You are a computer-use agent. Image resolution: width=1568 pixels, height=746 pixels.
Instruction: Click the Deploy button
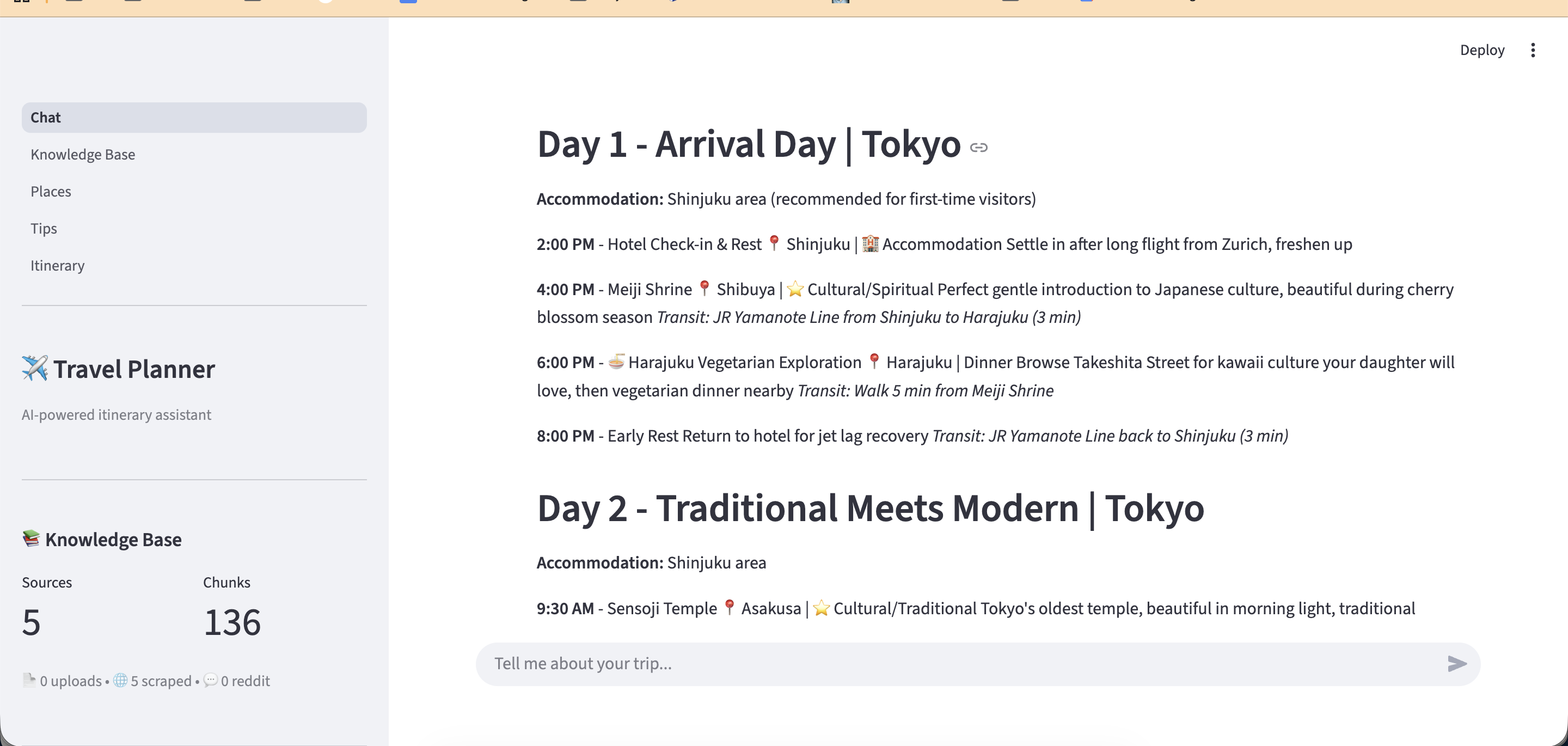pos(1481,50)
